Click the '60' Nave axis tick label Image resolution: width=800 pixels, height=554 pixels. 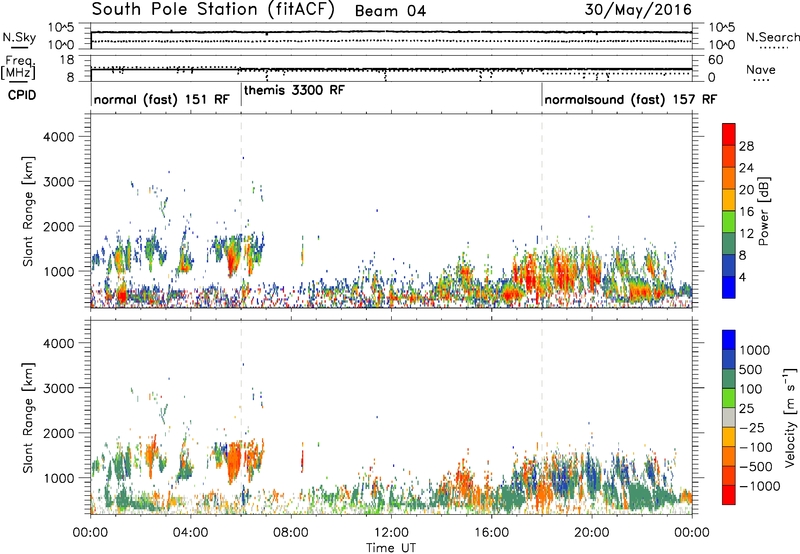(x=716, y=60)
